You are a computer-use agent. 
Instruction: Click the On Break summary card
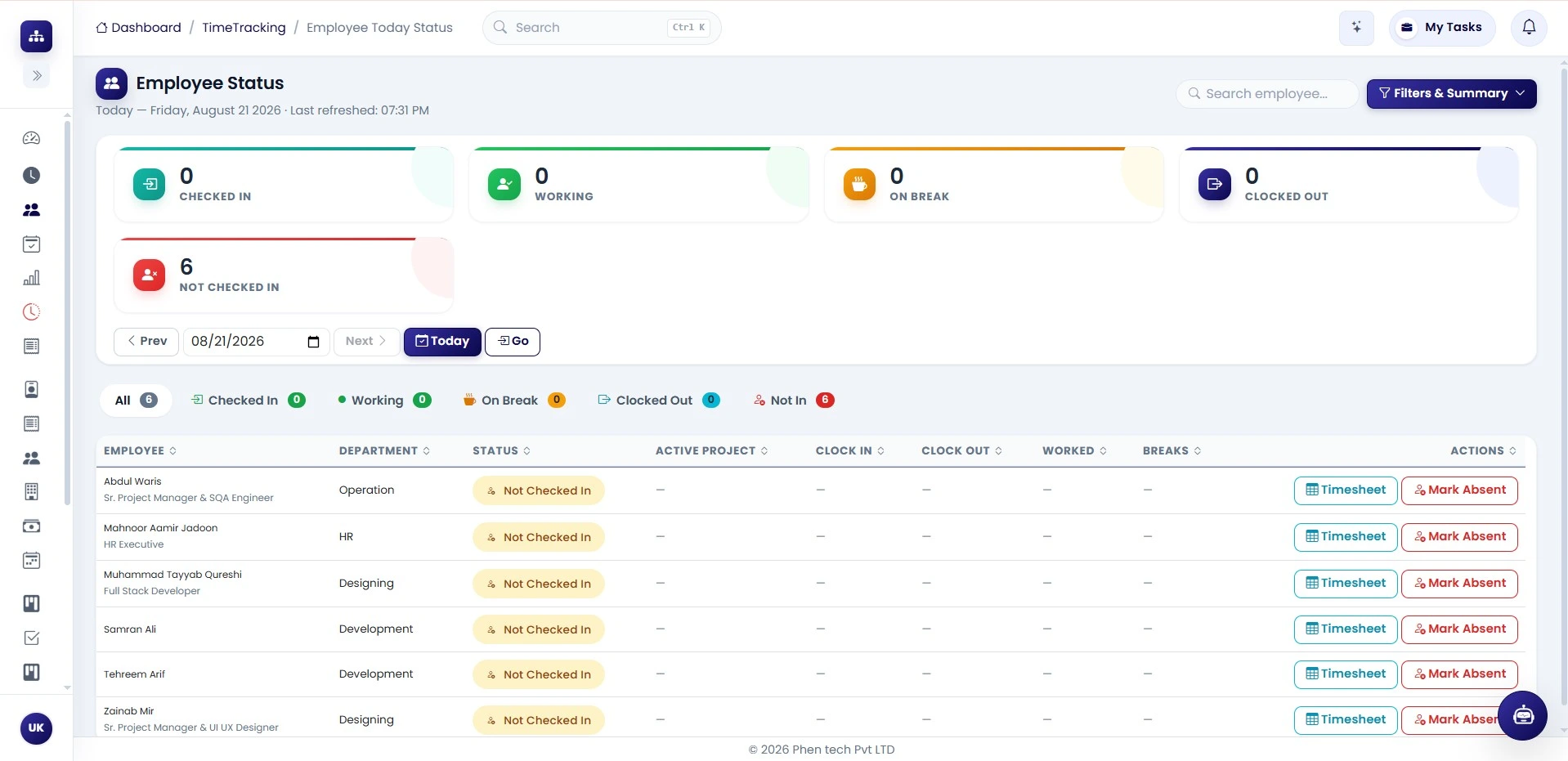click(x=993, y=185)
